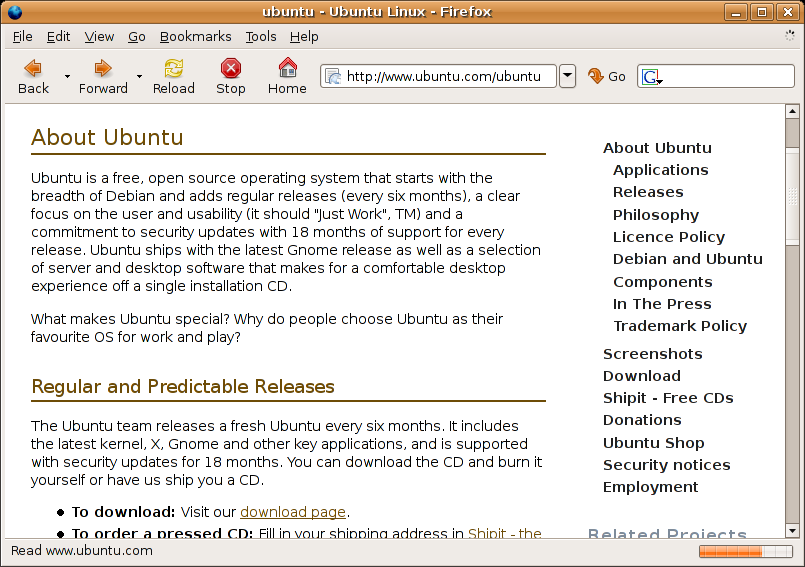This screenshot has width=805, height=567.
Task: Open the Forward history dropdown arrow
Action: click(x=139, y=76)
